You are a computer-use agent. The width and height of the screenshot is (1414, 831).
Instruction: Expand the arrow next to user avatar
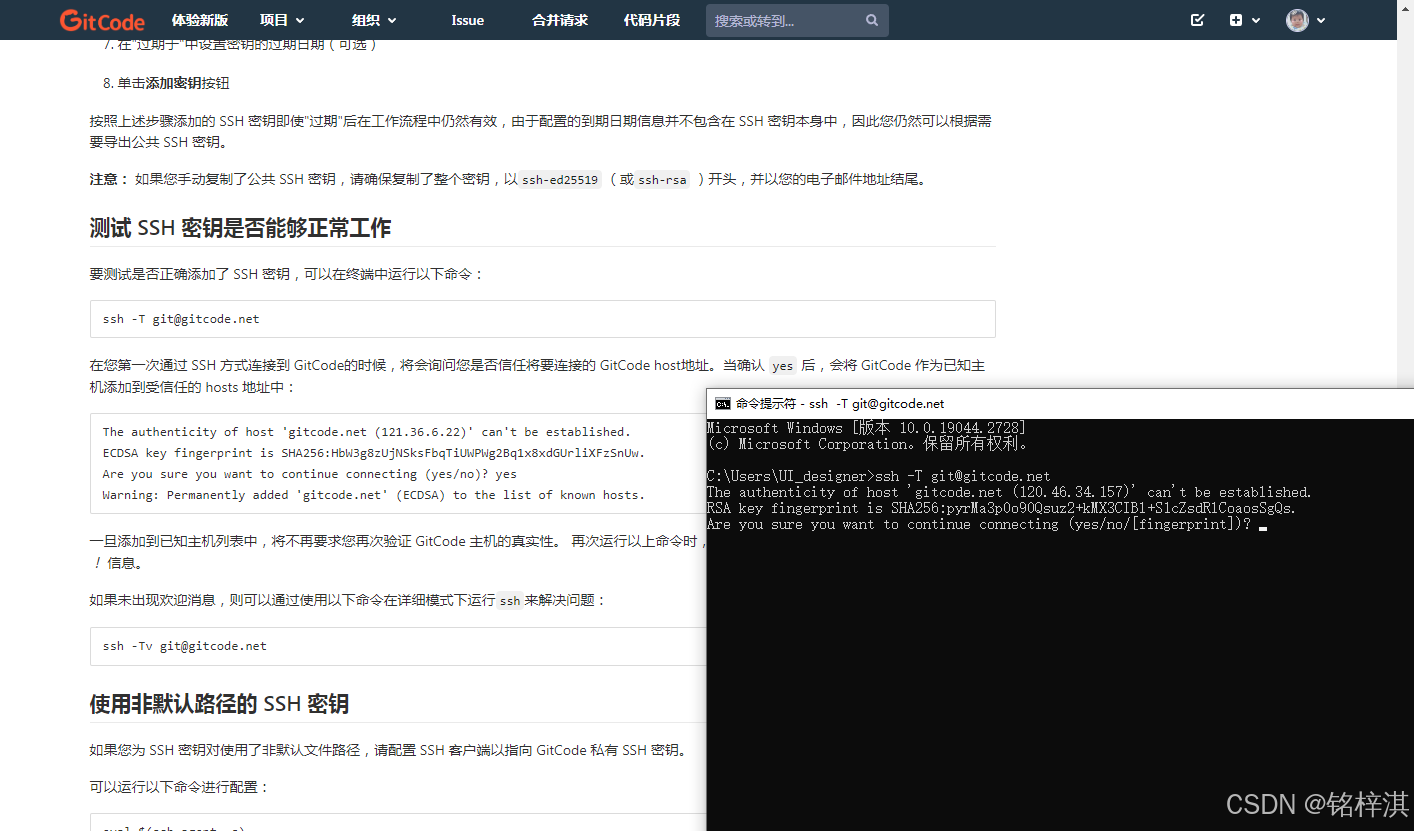(x=1321, y=20)
